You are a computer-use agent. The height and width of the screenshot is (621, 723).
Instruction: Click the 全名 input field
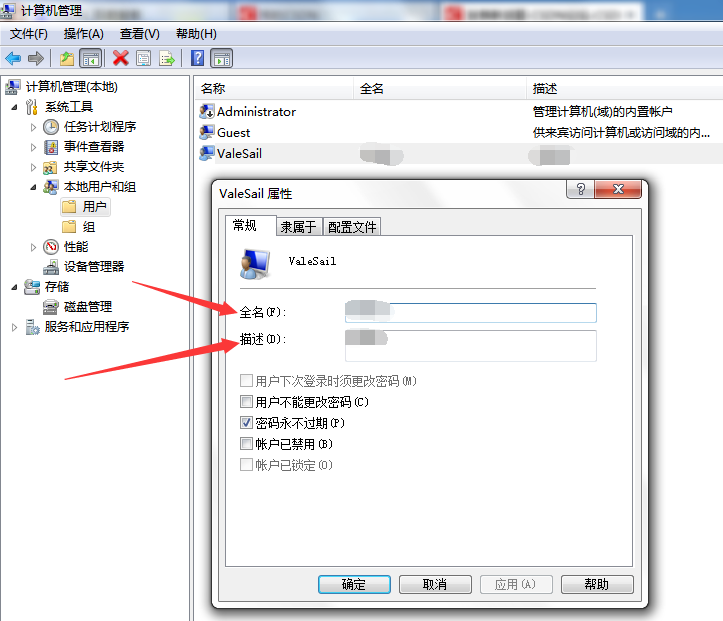coord(470,312)
